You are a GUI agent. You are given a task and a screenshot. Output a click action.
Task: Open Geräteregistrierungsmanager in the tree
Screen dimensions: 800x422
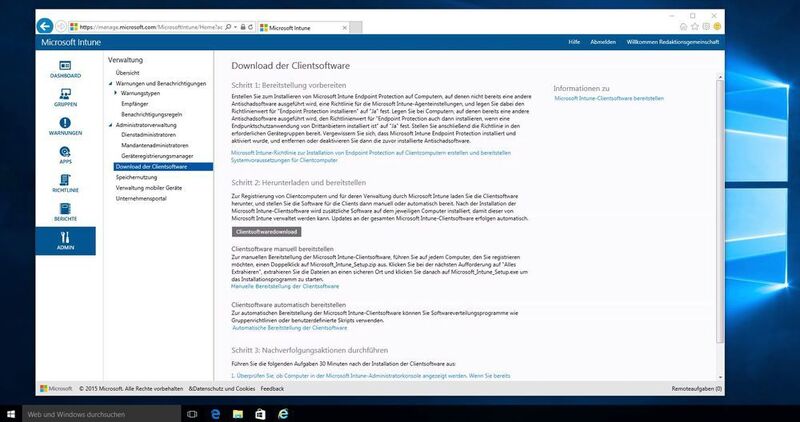157,156
